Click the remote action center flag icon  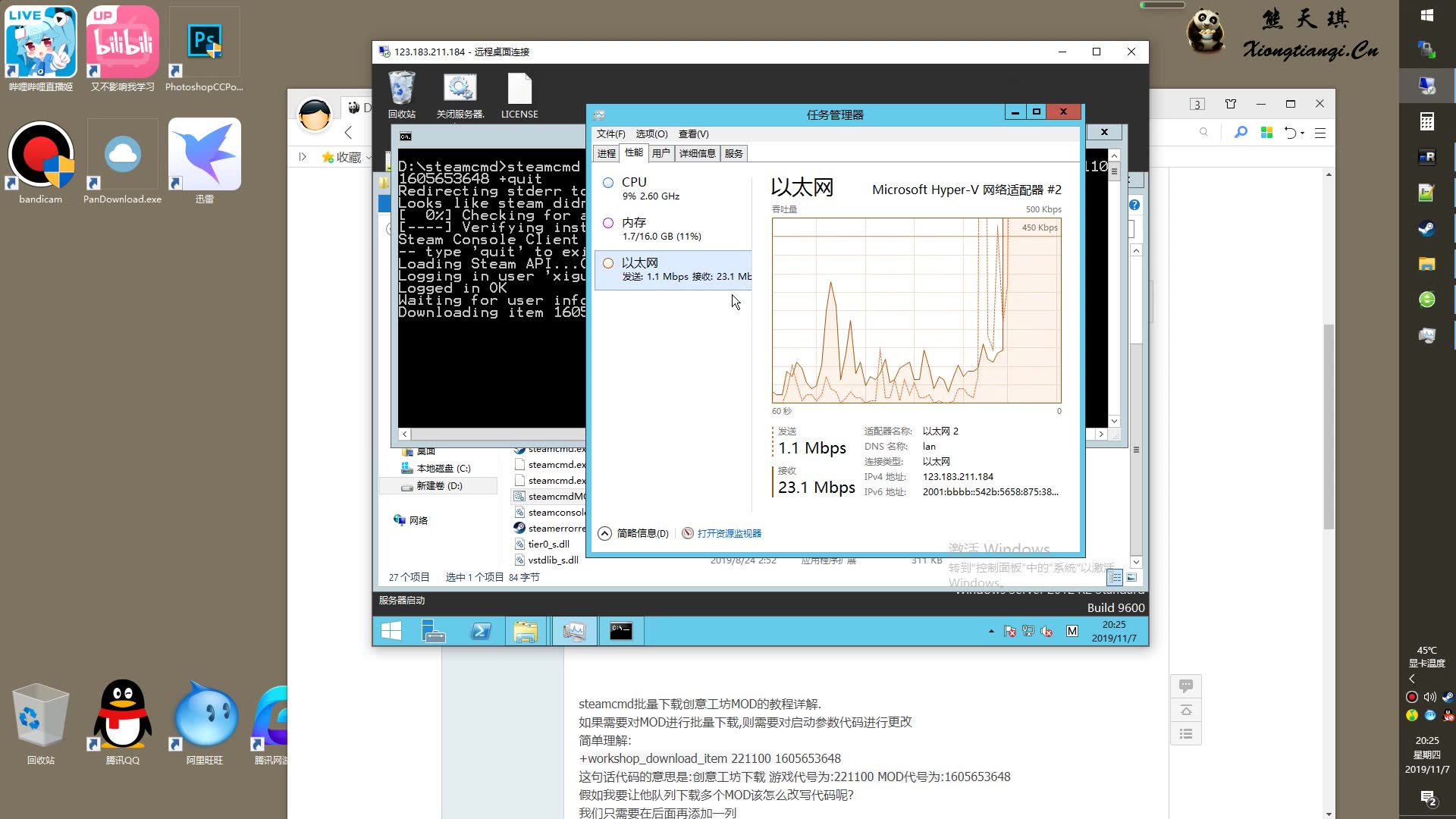coord(1010,631)
